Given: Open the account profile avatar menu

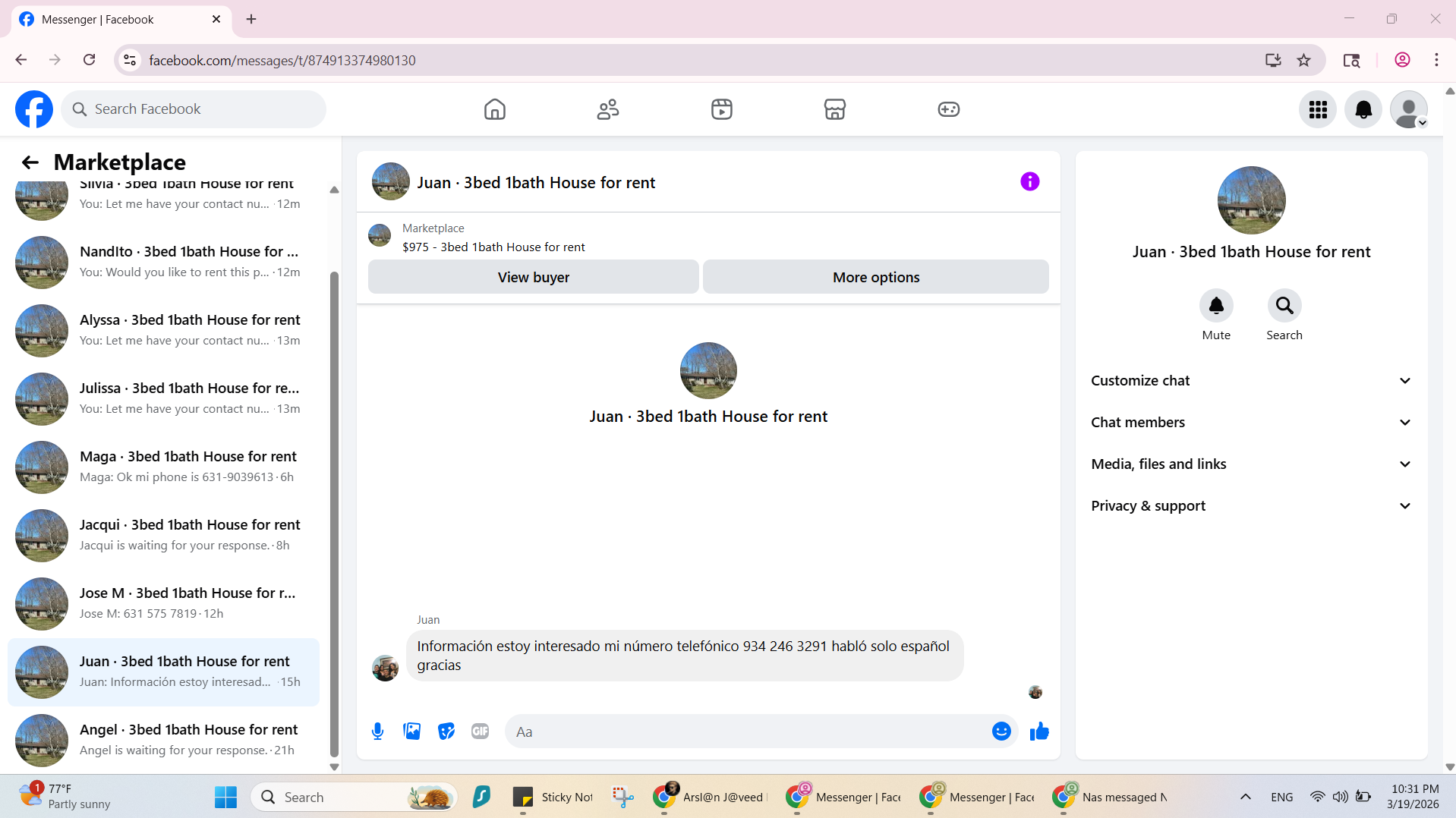Looking at the screenshot, I should [1409, 109].
